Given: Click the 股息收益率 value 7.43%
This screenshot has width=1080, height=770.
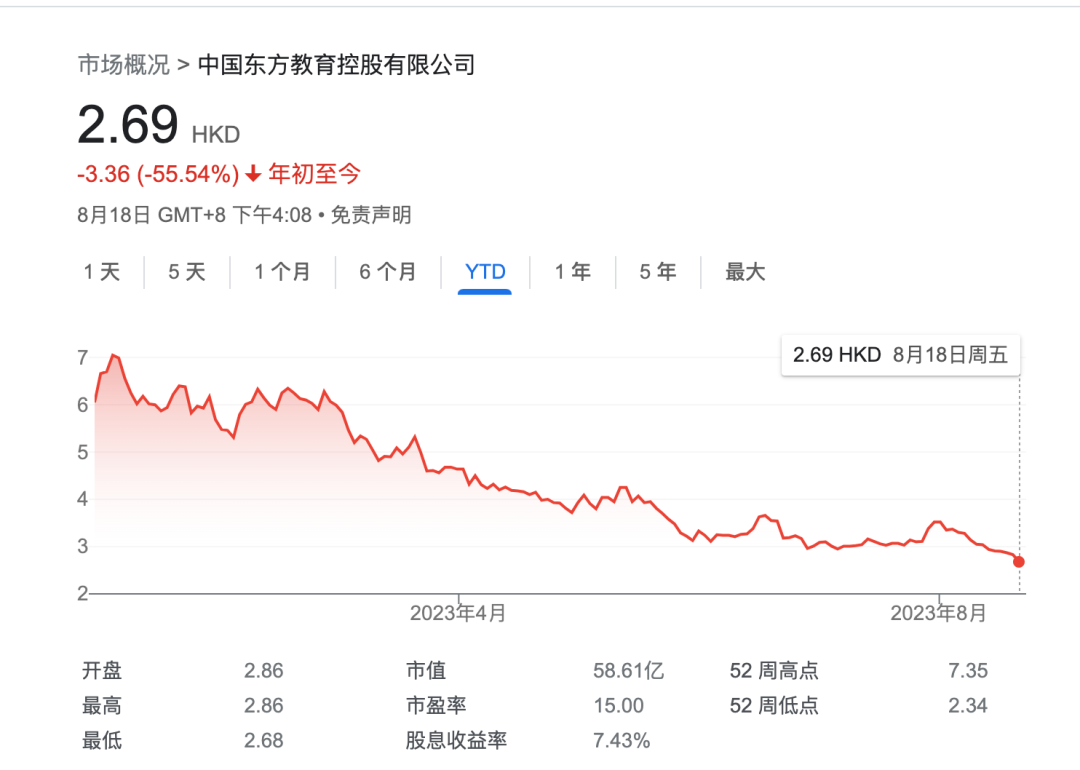Looking at the screenshot, I should [x=621, y=740].
